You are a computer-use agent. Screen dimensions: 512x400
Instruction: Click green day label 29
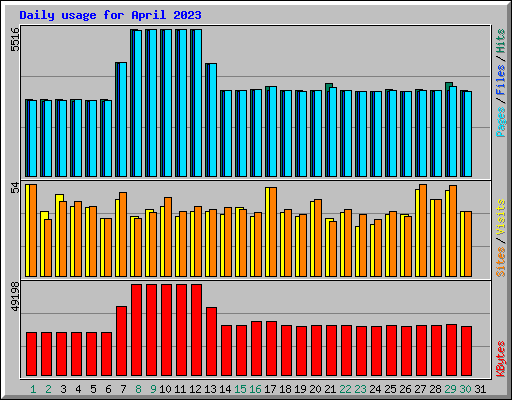pos(450,389)
